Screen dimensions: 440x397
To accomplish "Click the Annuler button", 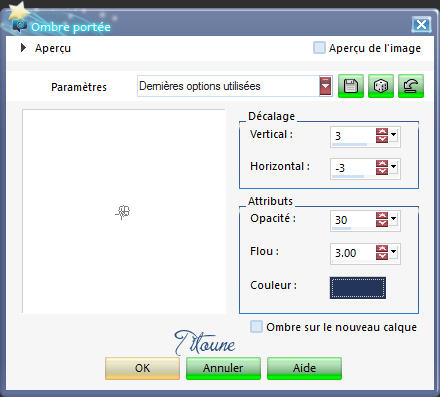I will click(223, 368).
